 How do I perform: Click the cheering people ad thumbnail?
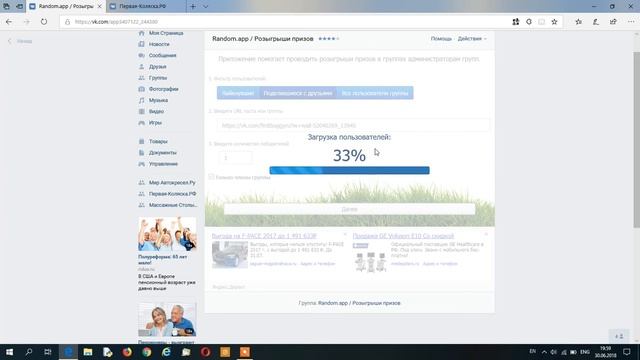click(x=167, y=234)
